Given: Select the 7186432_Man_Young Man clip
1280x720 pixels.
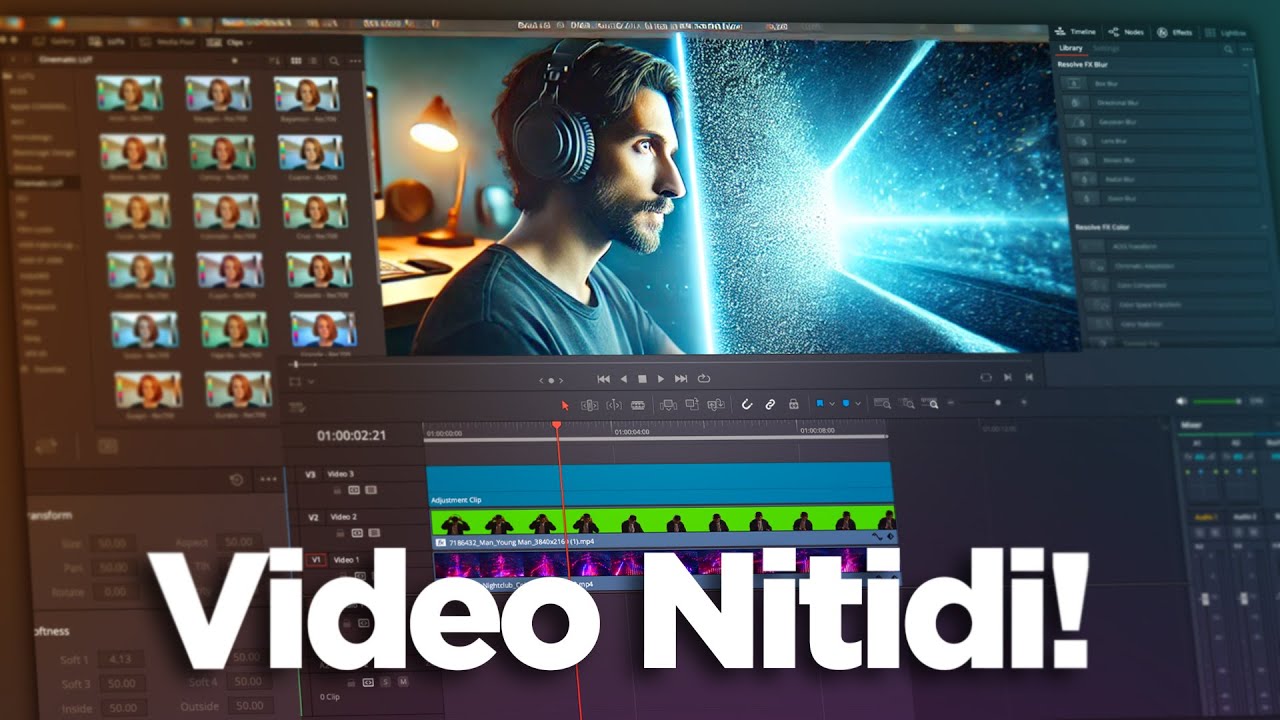Looking at the screenshot, I should [x=664, y=527].
